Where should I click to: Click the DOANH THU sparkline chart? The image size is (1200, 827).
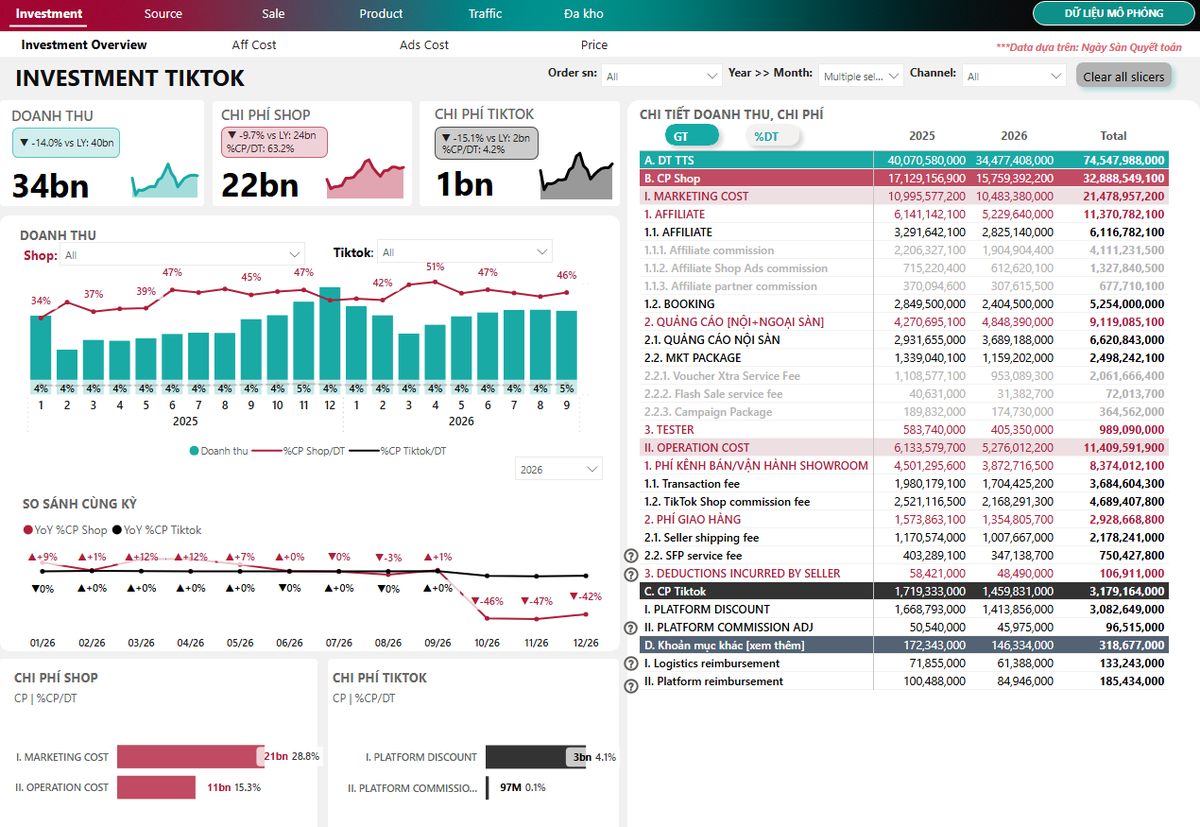pyautogui.click(x=165, y=180)
